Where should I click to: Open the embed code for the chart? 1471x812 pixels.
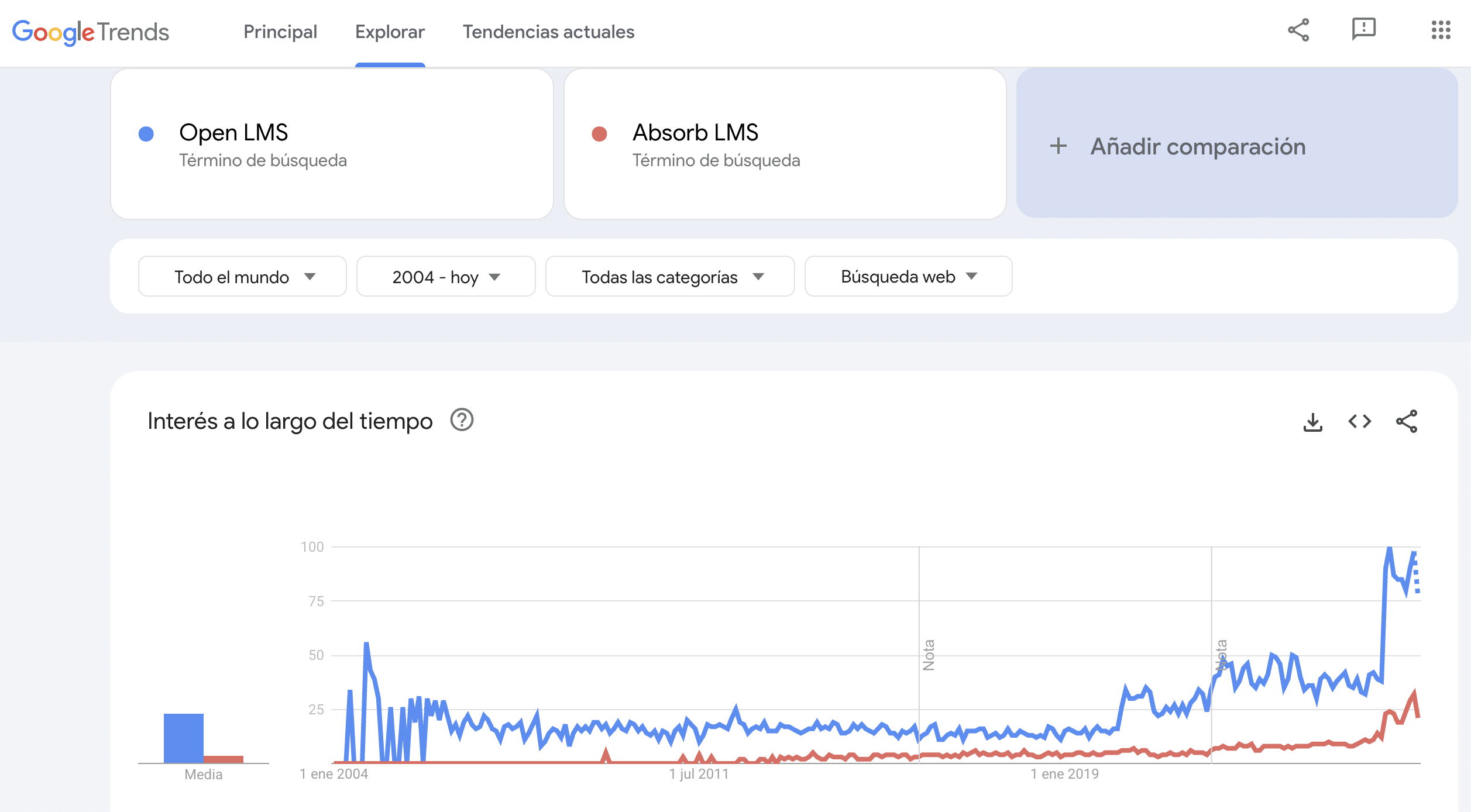point(1360,421)
